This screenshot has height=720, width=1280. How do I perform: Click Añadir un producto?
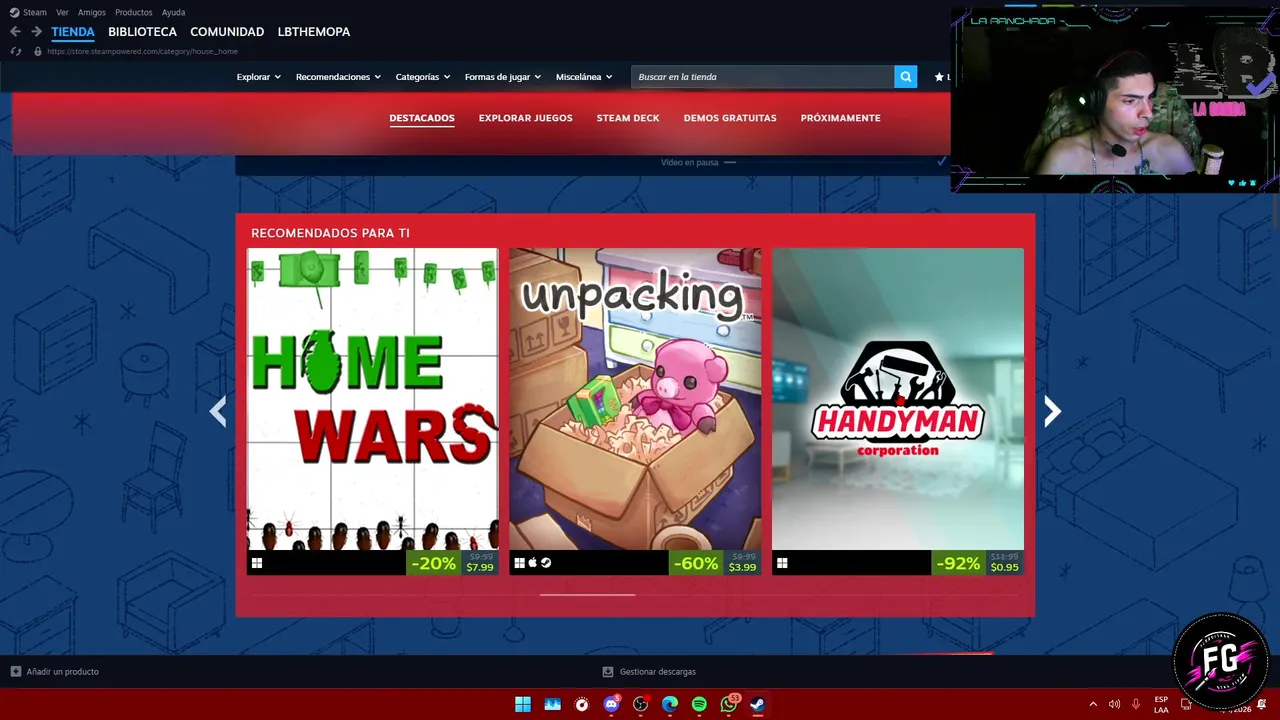pos(62,672)
